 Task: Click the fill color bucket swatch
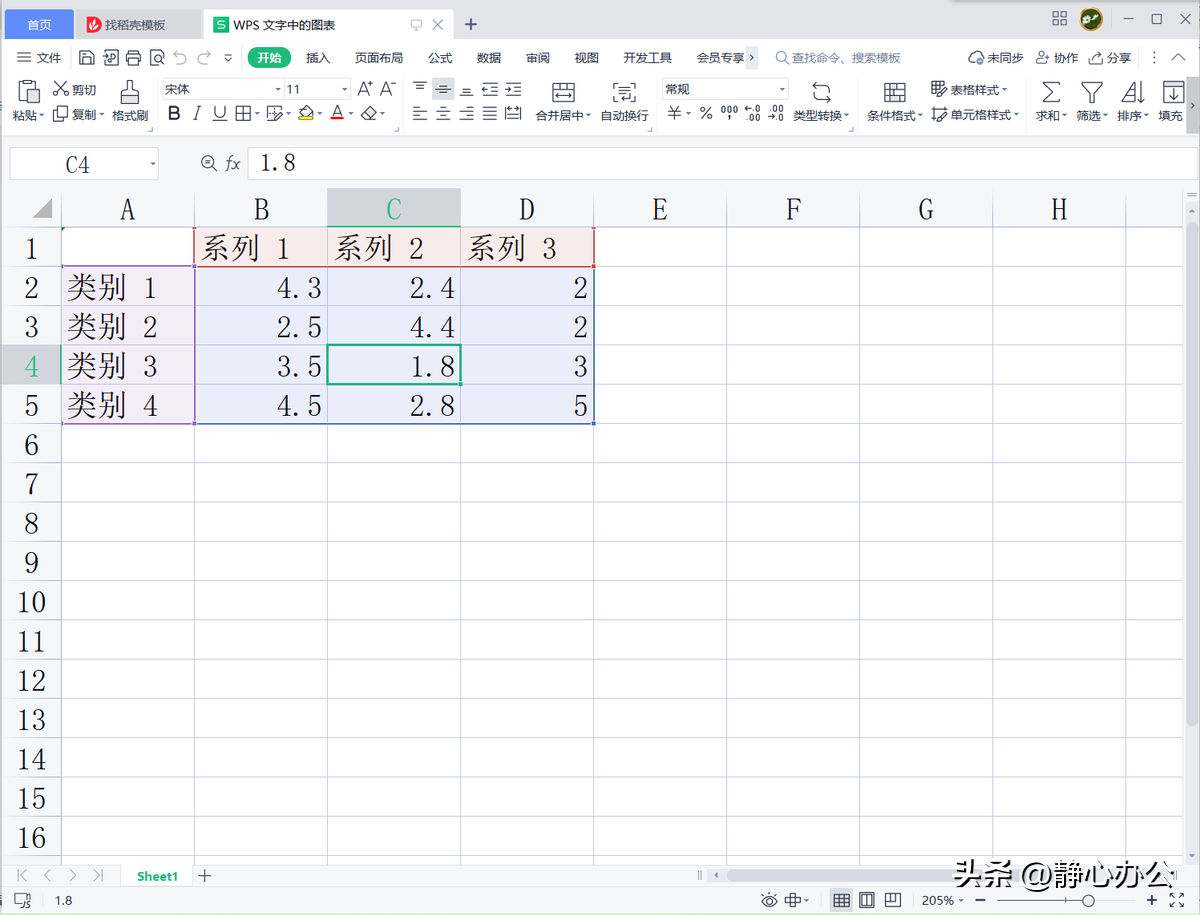click(306, 114)
